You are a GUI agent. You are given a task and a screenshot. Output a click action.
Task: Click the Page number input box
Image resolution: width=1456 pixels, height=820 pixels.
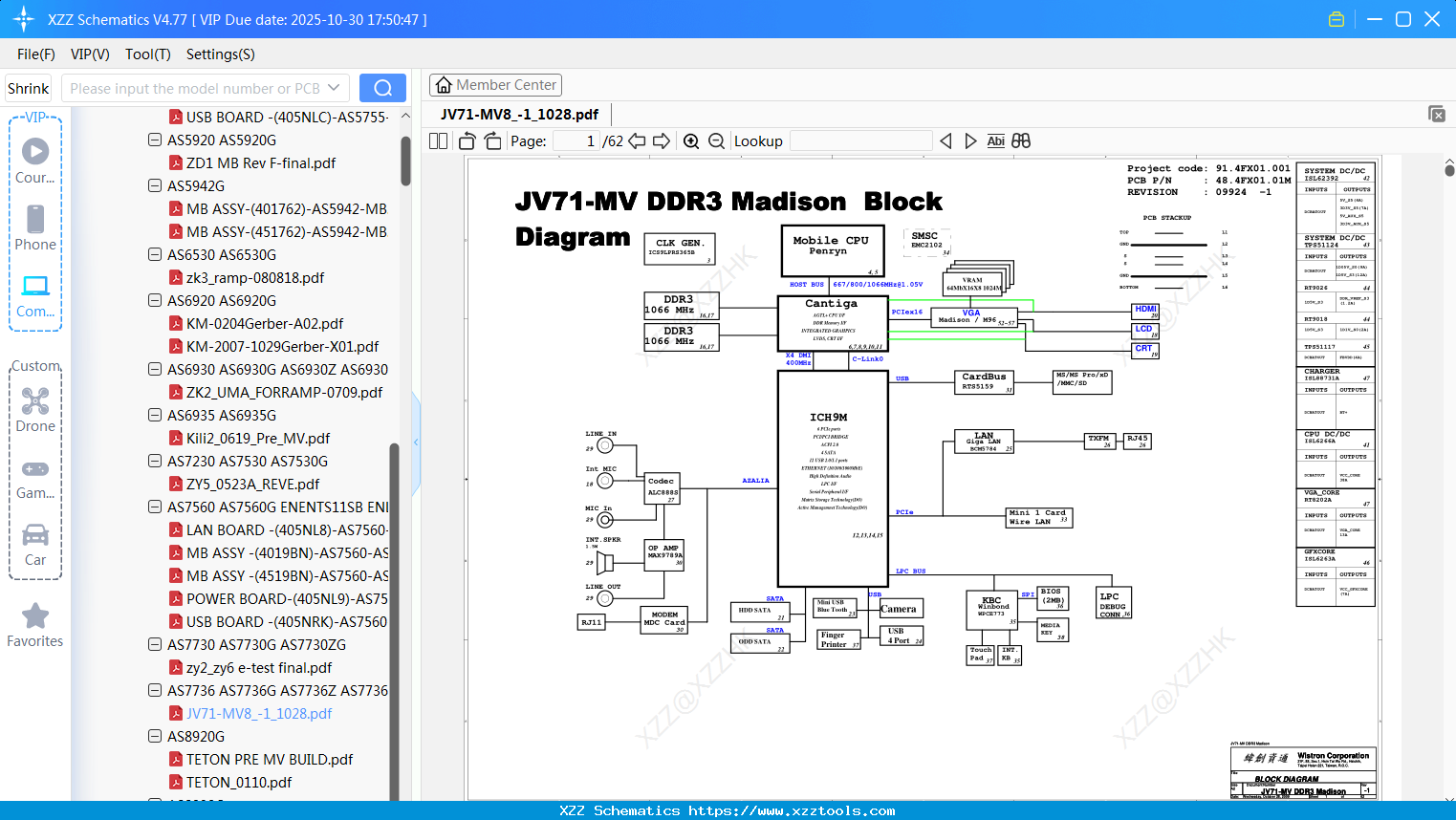[x=576, y=140]
